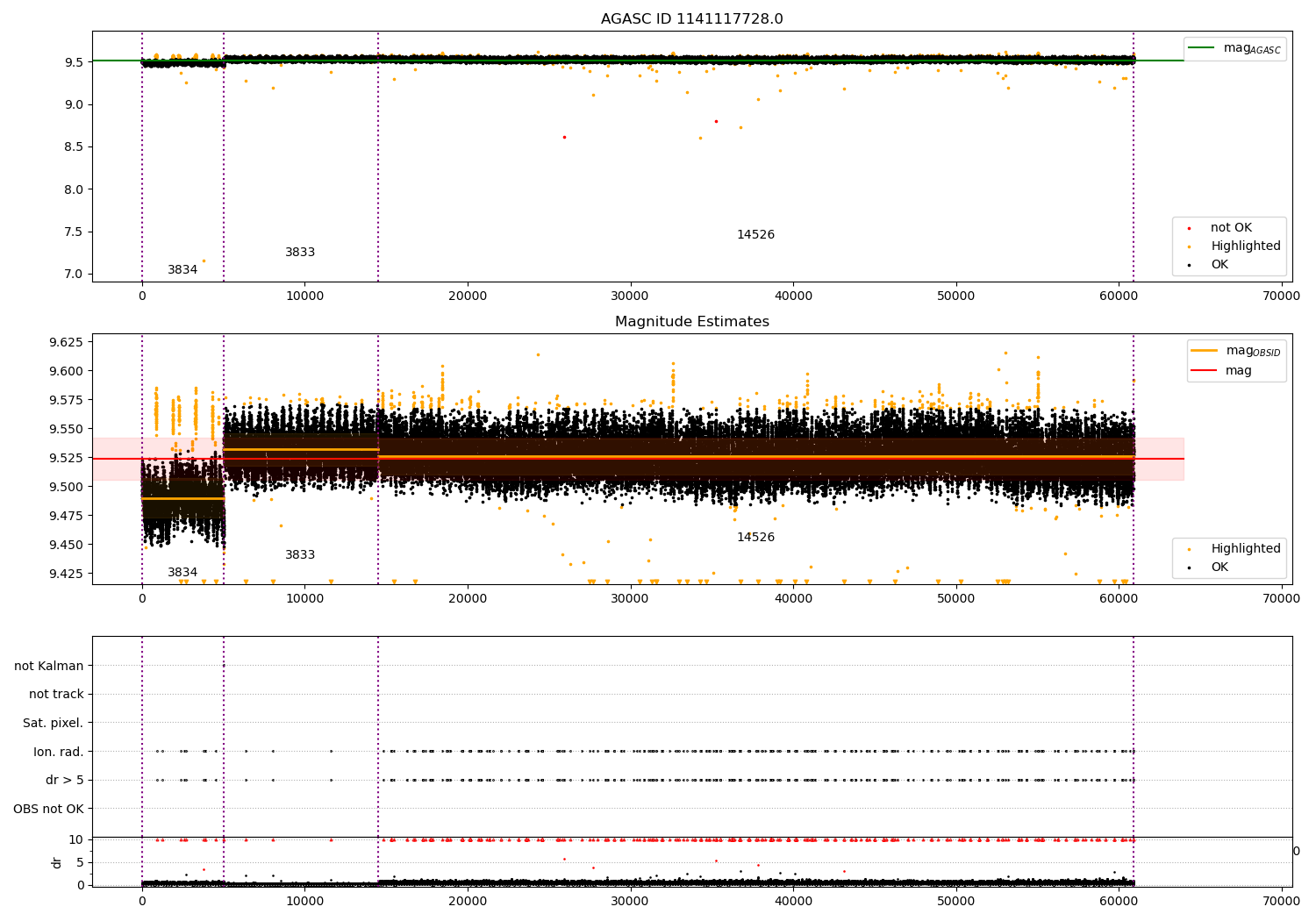Click red not-OK point near magnitude 8.8
This screenshot has width=1316, height=921.
coord(716,121)
